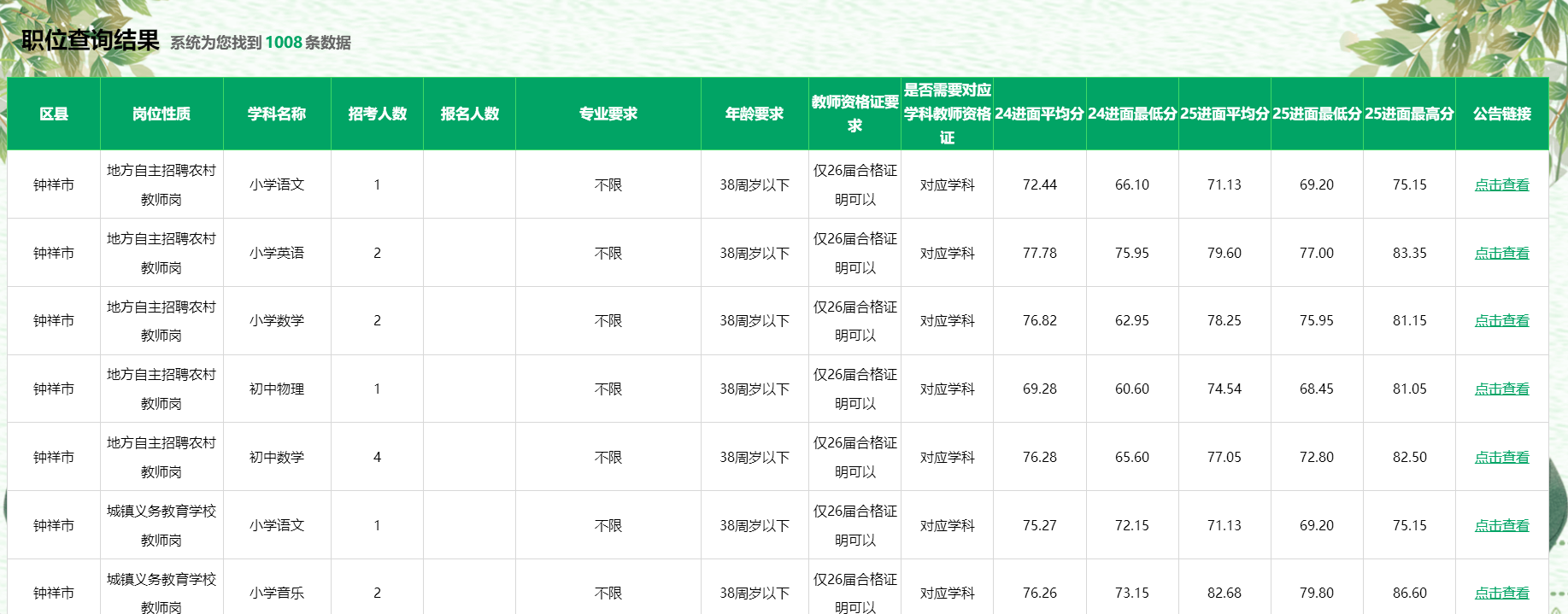Open 点击查看 link for 小学数学 row
This screenshot has width=1568, height=614.
1501,320
